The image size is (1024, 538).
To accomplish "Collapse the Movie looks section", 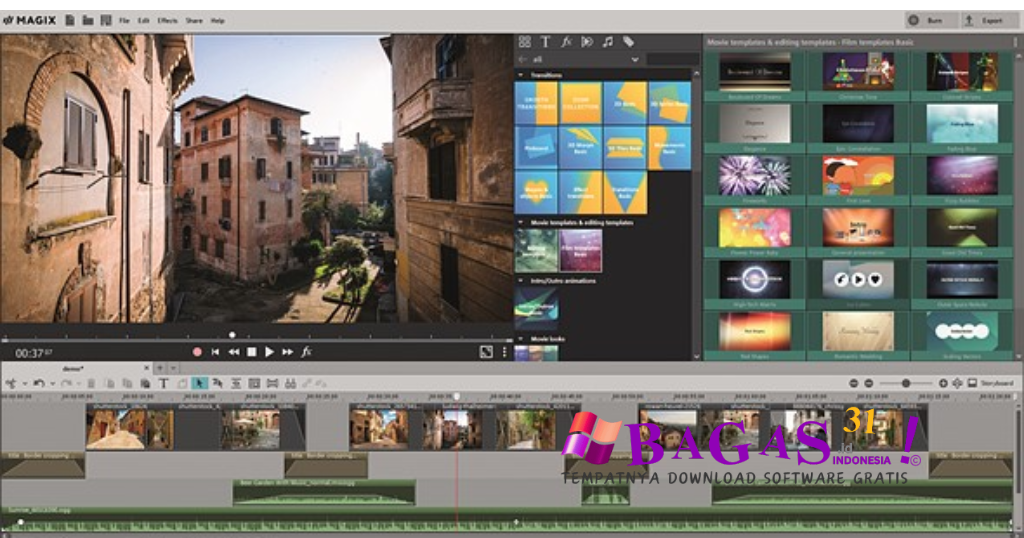I will point(520,339).
